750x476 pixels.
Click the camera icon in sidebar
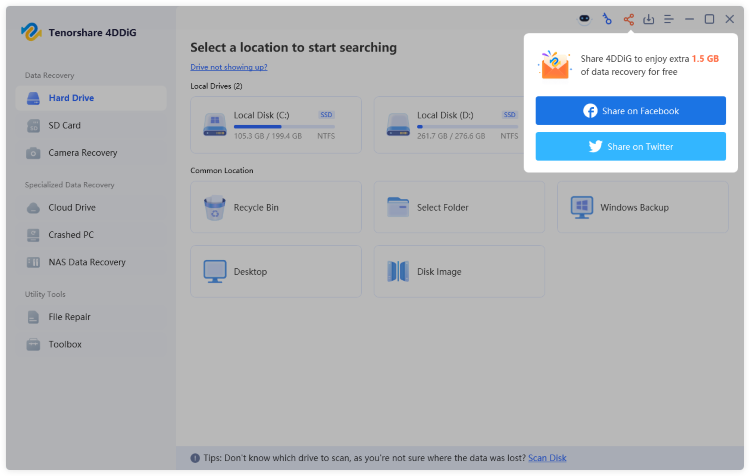tap(33, 153)
